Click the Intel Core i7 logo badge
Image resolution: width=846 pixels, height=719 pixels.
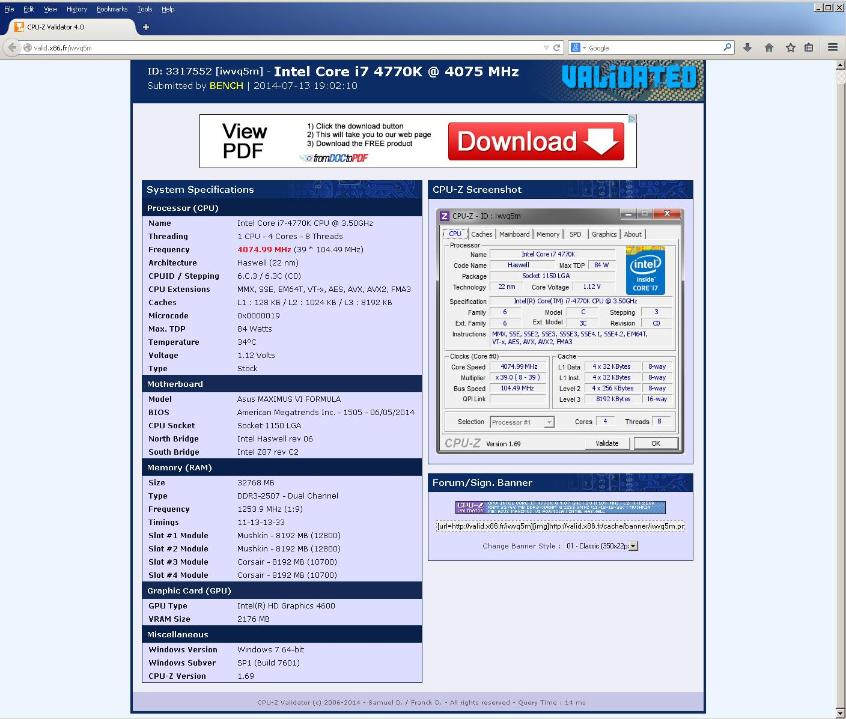[645, 270]
